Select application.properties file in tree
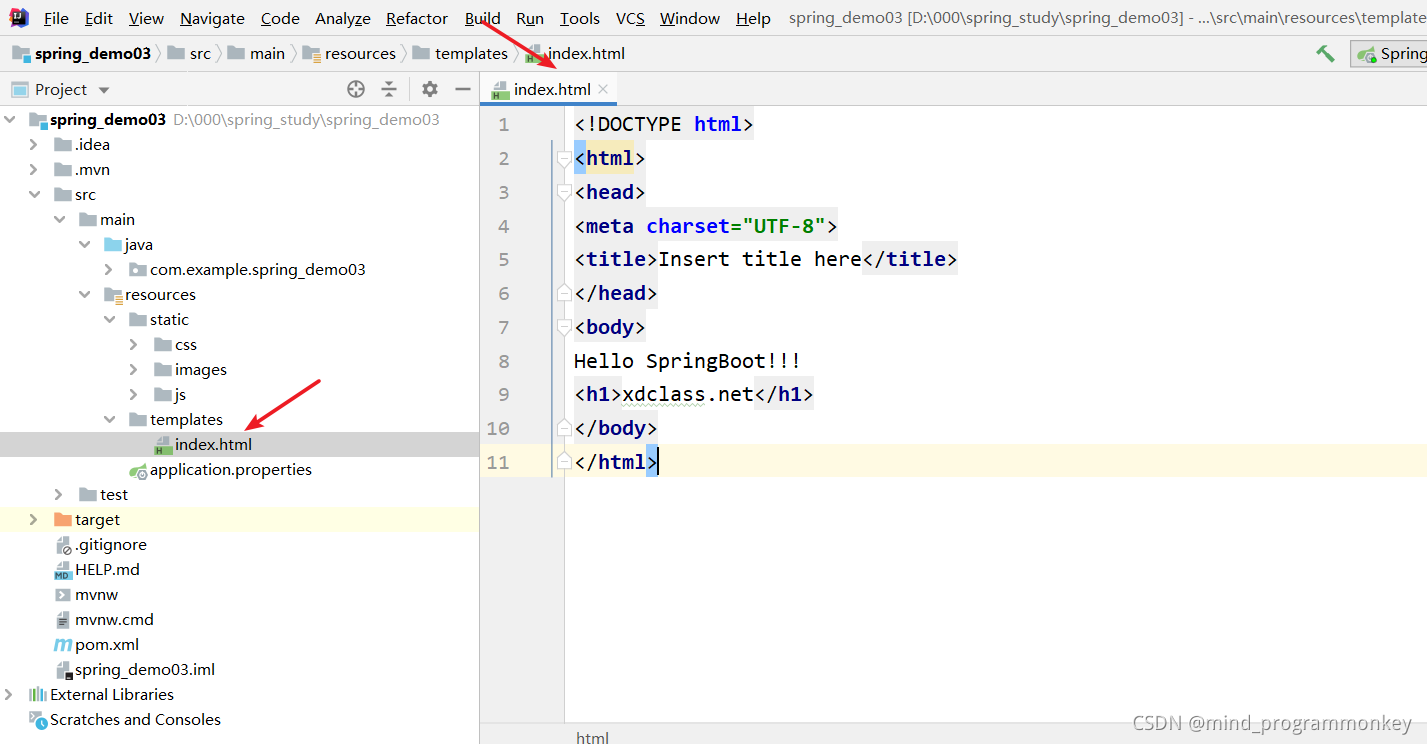The height and width of the screenshot is (744, 1427). [230, 469]
